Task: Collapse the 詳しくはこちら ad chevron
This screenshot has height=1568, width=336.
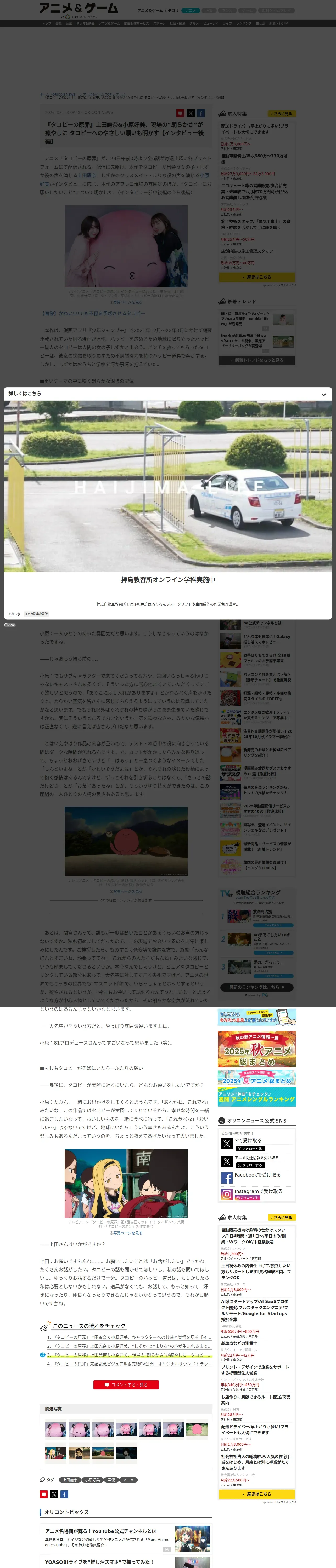Action: (323, 394)
